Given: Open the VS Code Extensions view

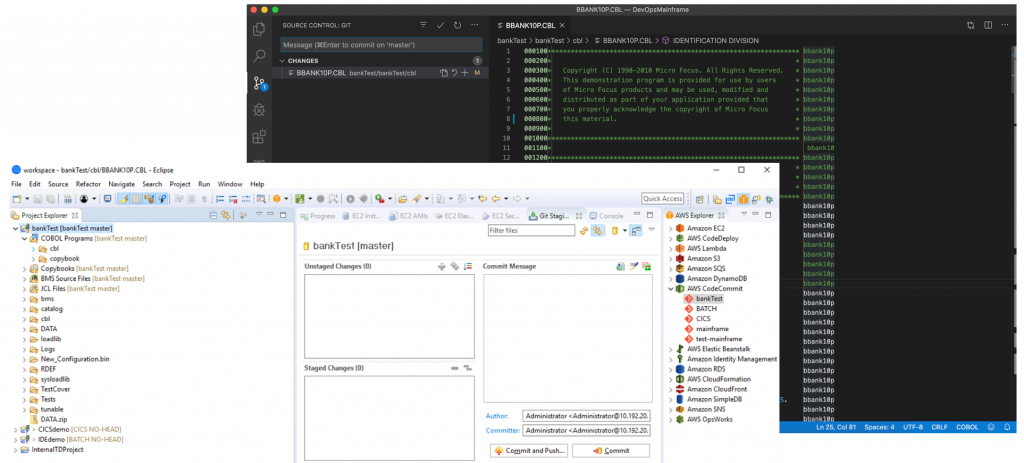Looking at the screenshot, I should click(x=259, y=136).
